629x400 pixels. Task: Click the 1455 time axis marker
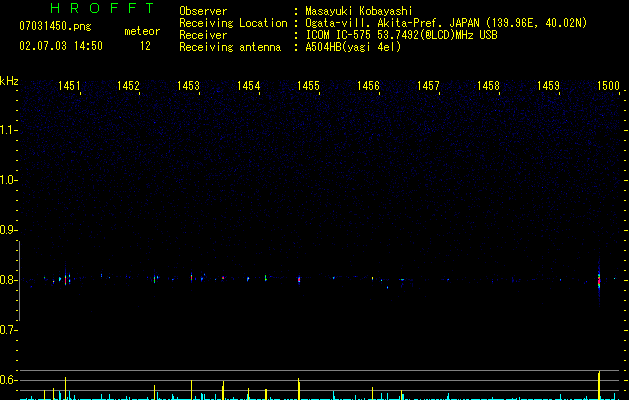[308, 86]
